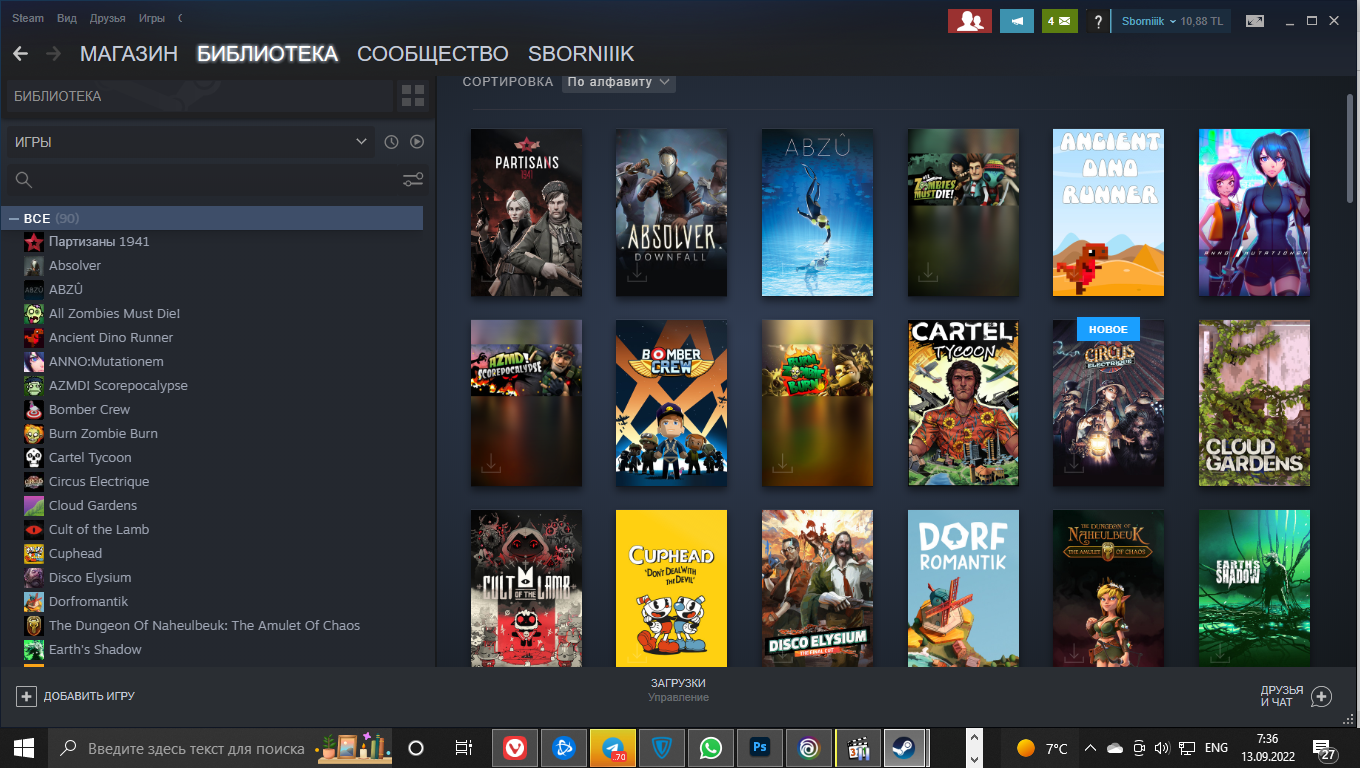Open the Ancient Dino Runner cover
1360x768 pixels.
point(1108,212)
